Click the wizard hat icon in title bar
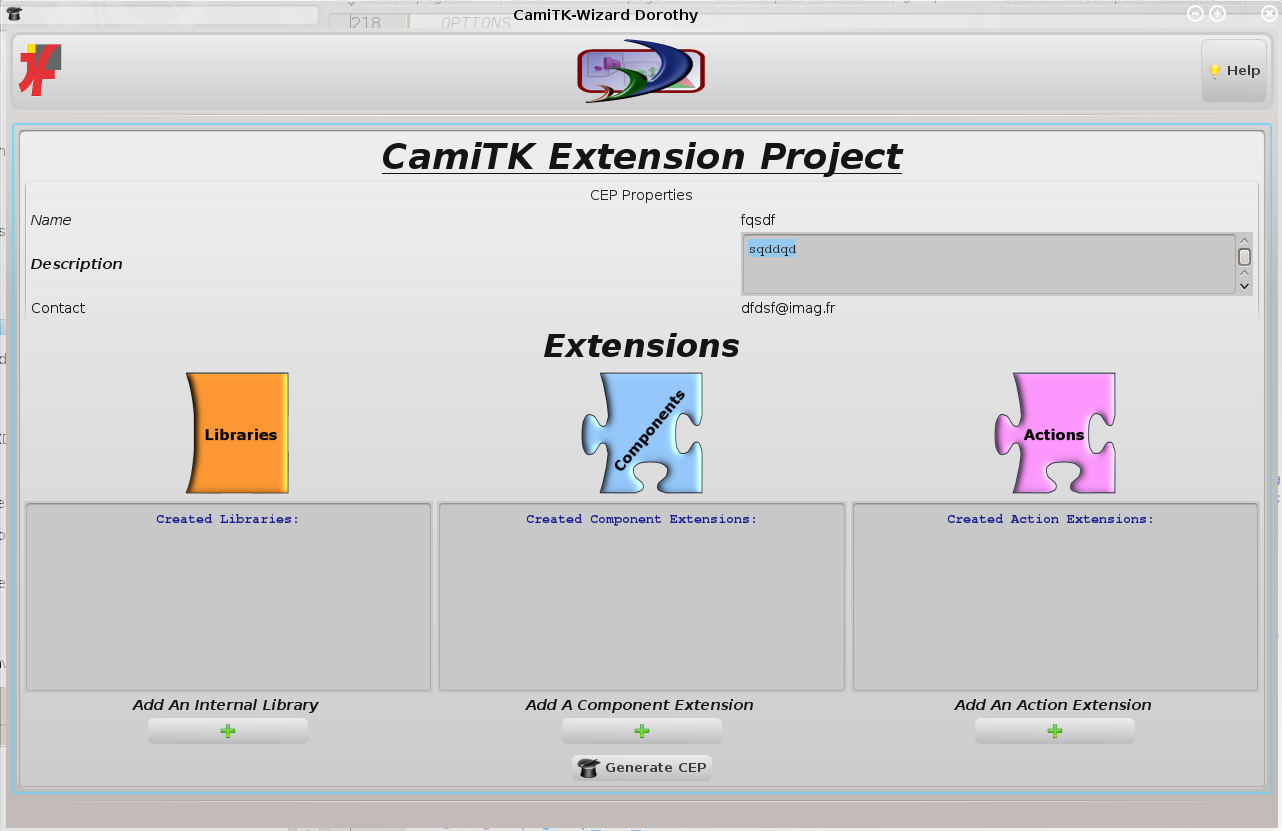1282x831 pixels. tap(14, 14)
